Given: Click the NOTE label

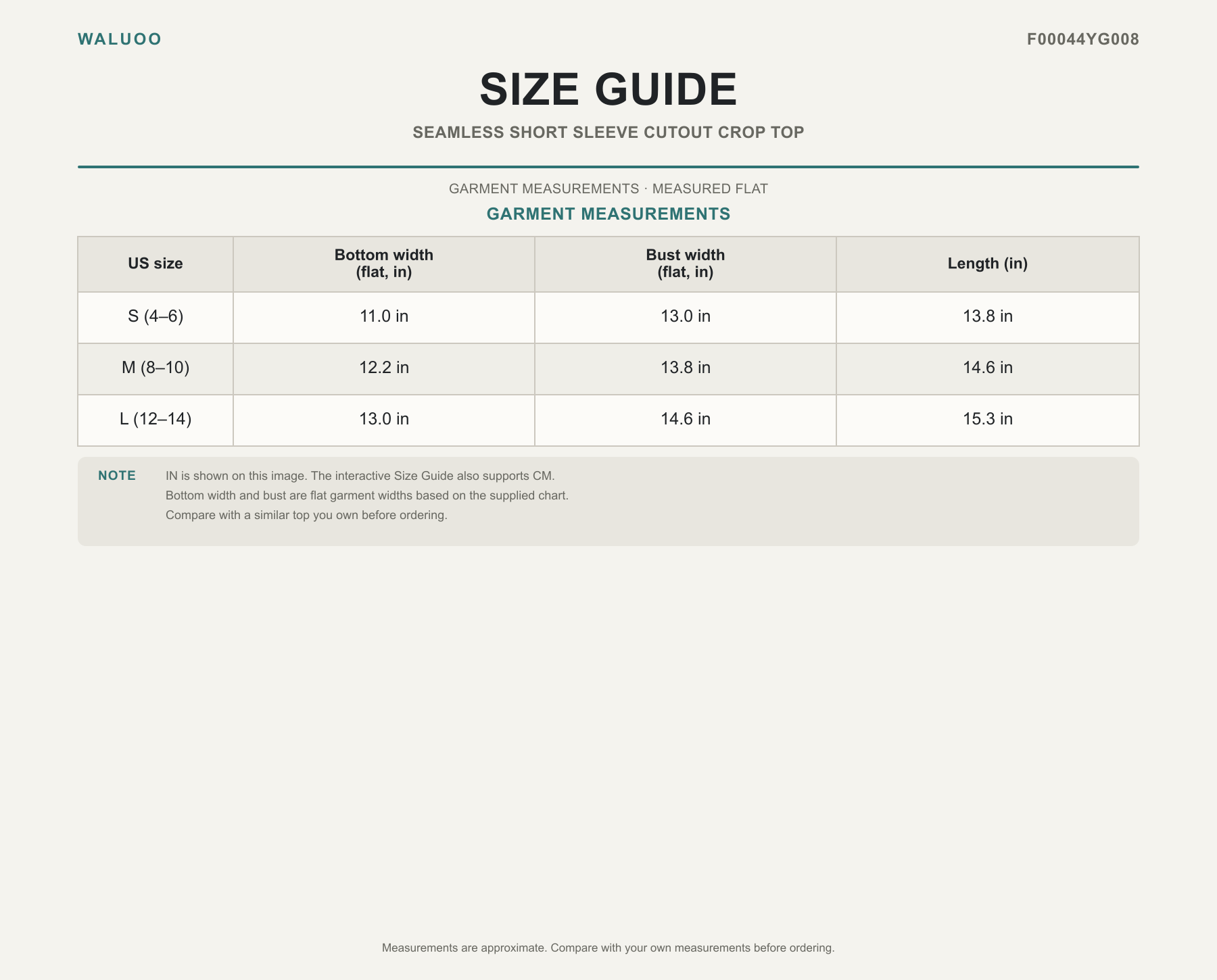Looking at the screenshot, I should point(117,476).
